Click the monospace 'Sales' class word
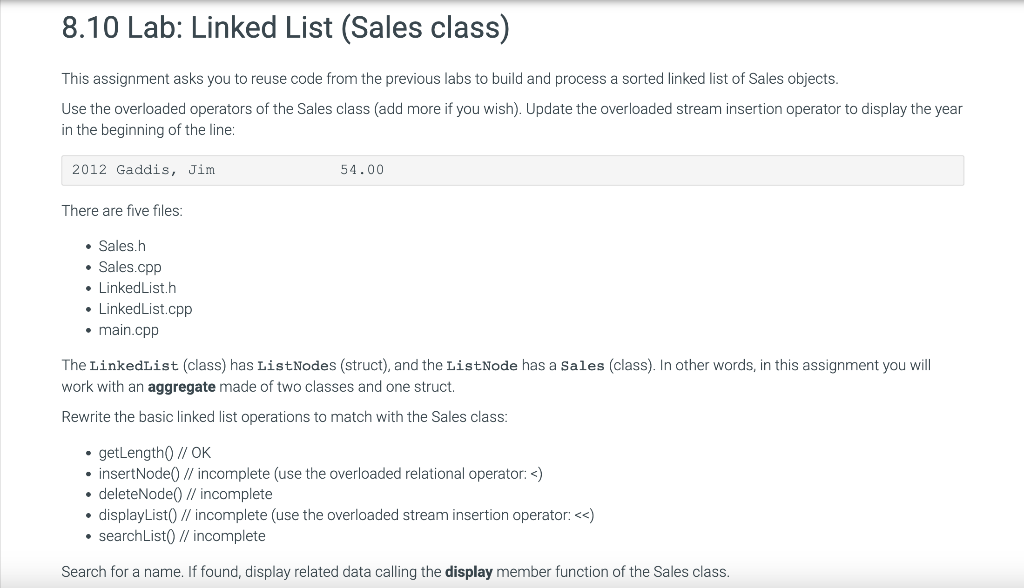The image size is (1024, 588). [x=583, y=366]
